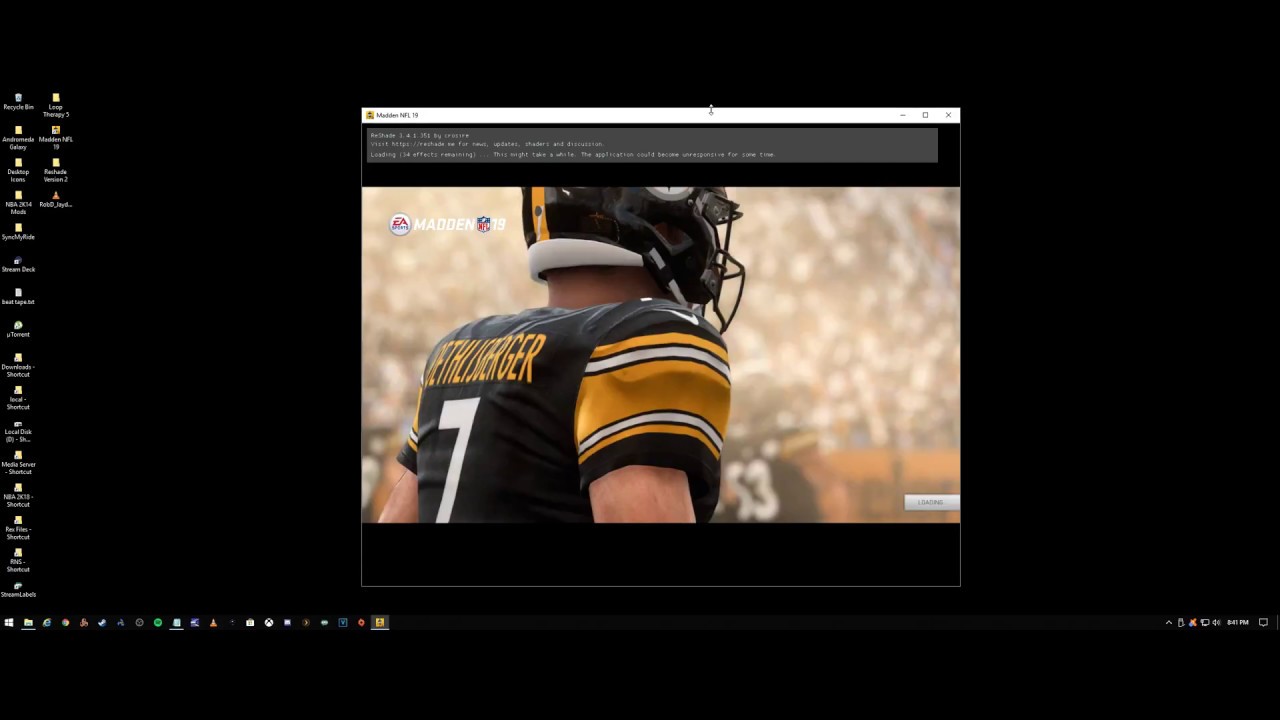Select the Madden NFL 19 desktop shortcut

pos(55,138)
